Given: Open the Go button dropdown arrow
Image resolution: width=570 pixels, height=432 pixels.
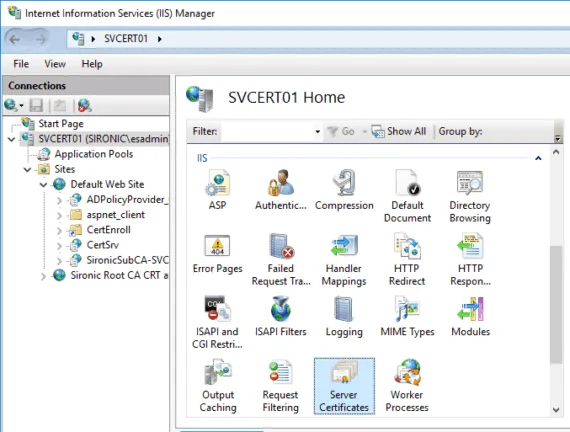Looking at the screenshot, I should (364, 132).
